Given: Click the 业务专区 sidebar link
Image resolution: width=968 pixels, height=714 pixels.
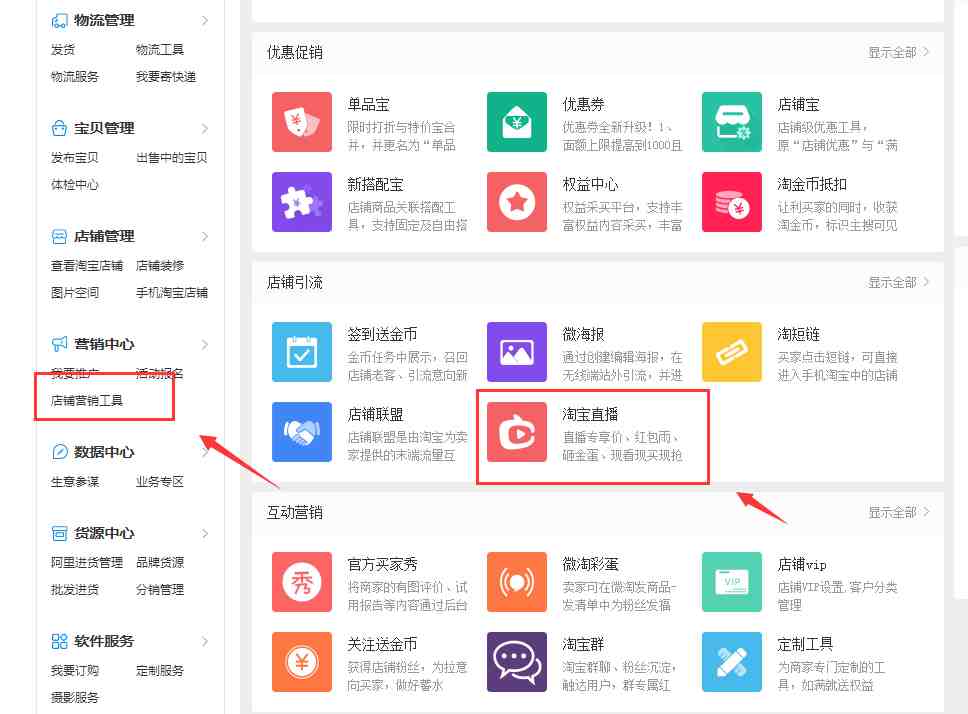Looking at the screenshot, I should (x=160, y=482).
